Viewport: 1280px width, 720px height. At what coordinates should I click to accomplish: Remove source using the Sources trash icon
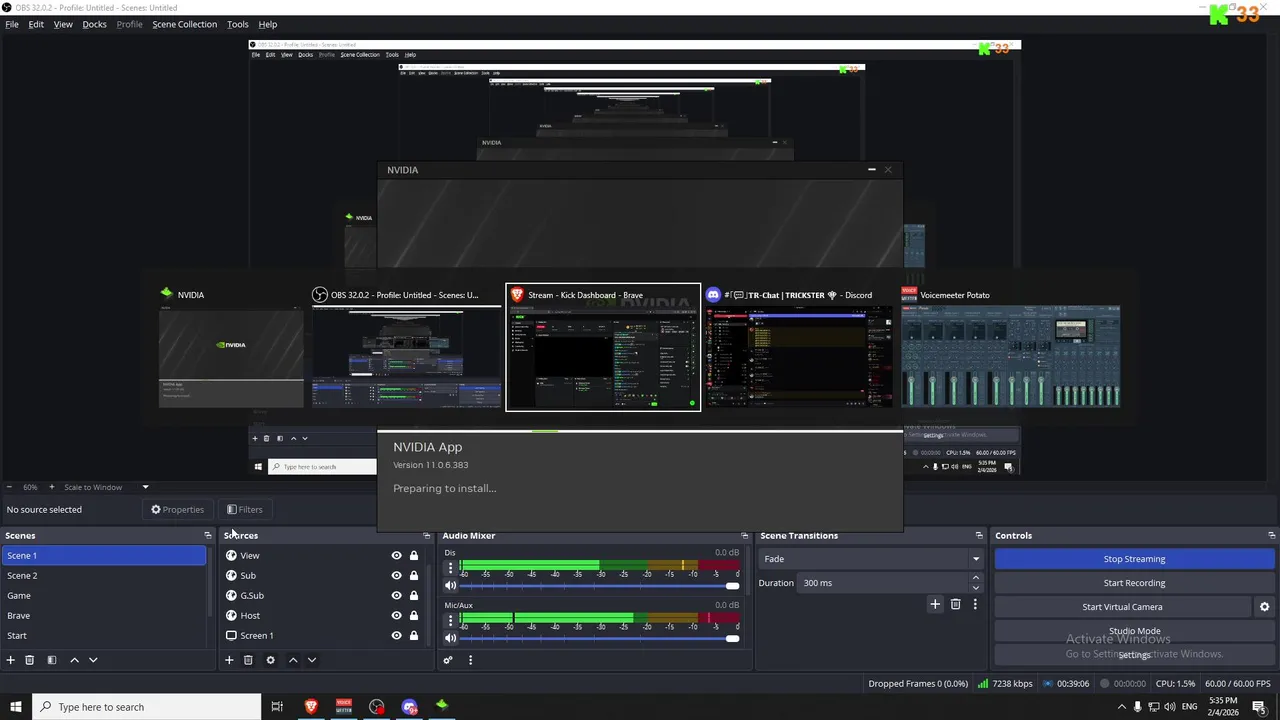pos(248,660)
